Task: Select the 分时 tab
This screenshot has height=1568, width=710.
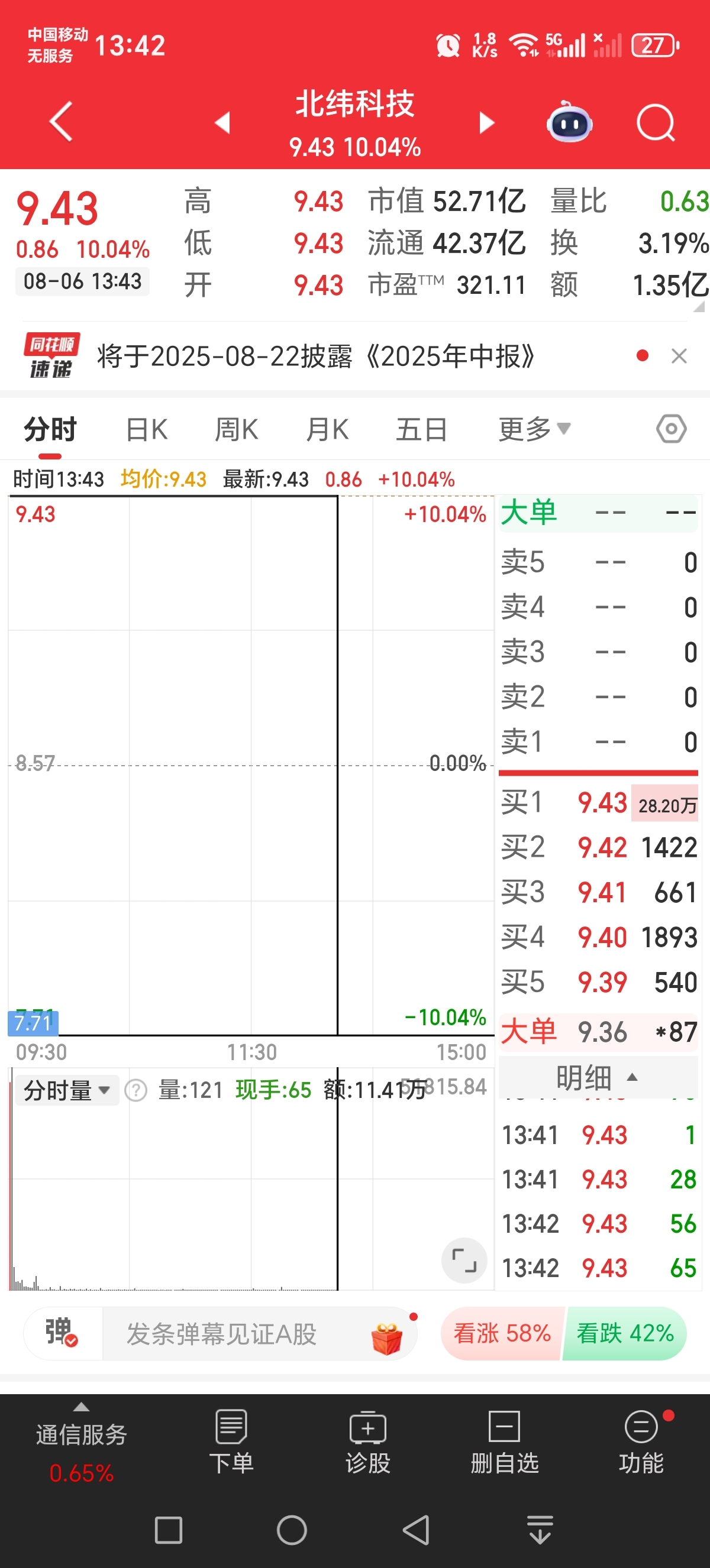Action: tap(50, 429)
